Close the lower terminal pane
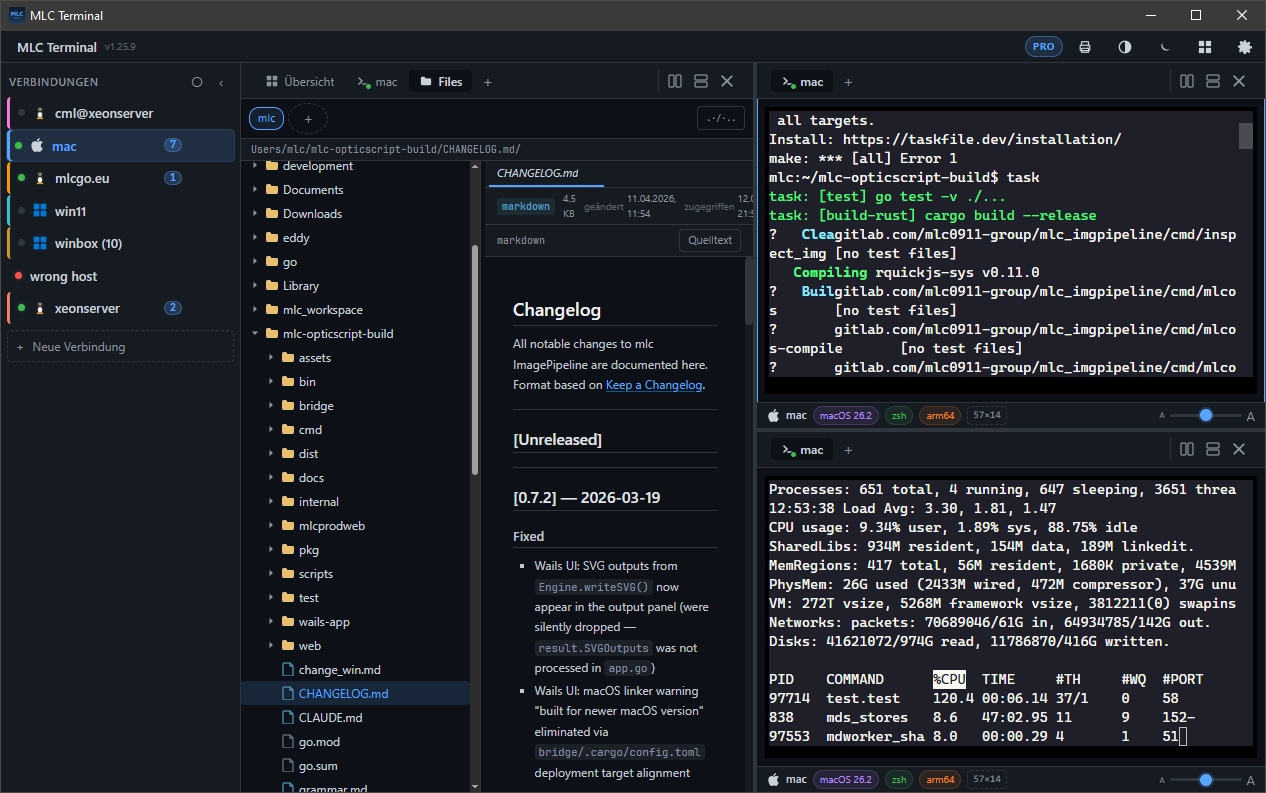Viewport: 1266px width, 793px height. (1239, 450)
